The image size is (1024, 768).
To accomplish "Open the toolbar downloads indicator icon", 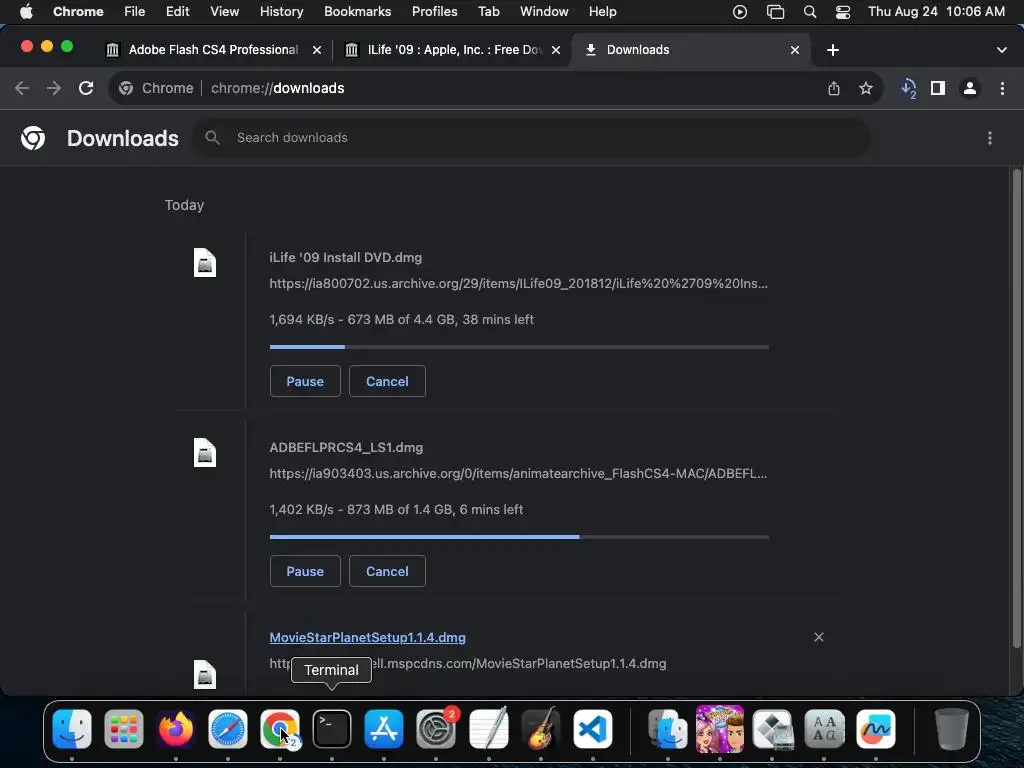I will [x=908, y=88].
